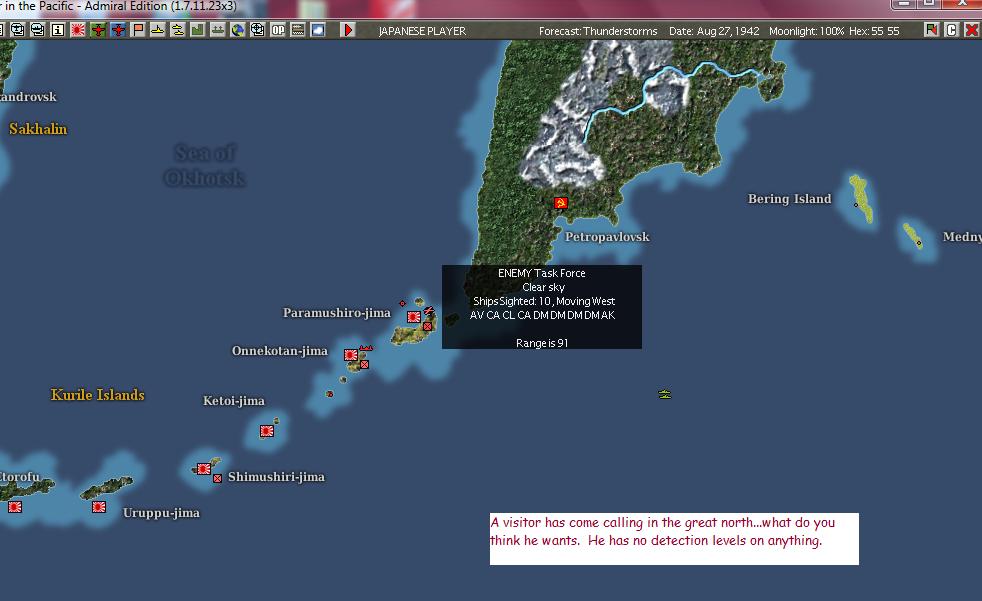Click the Bering Island map label

coord(789,198)
